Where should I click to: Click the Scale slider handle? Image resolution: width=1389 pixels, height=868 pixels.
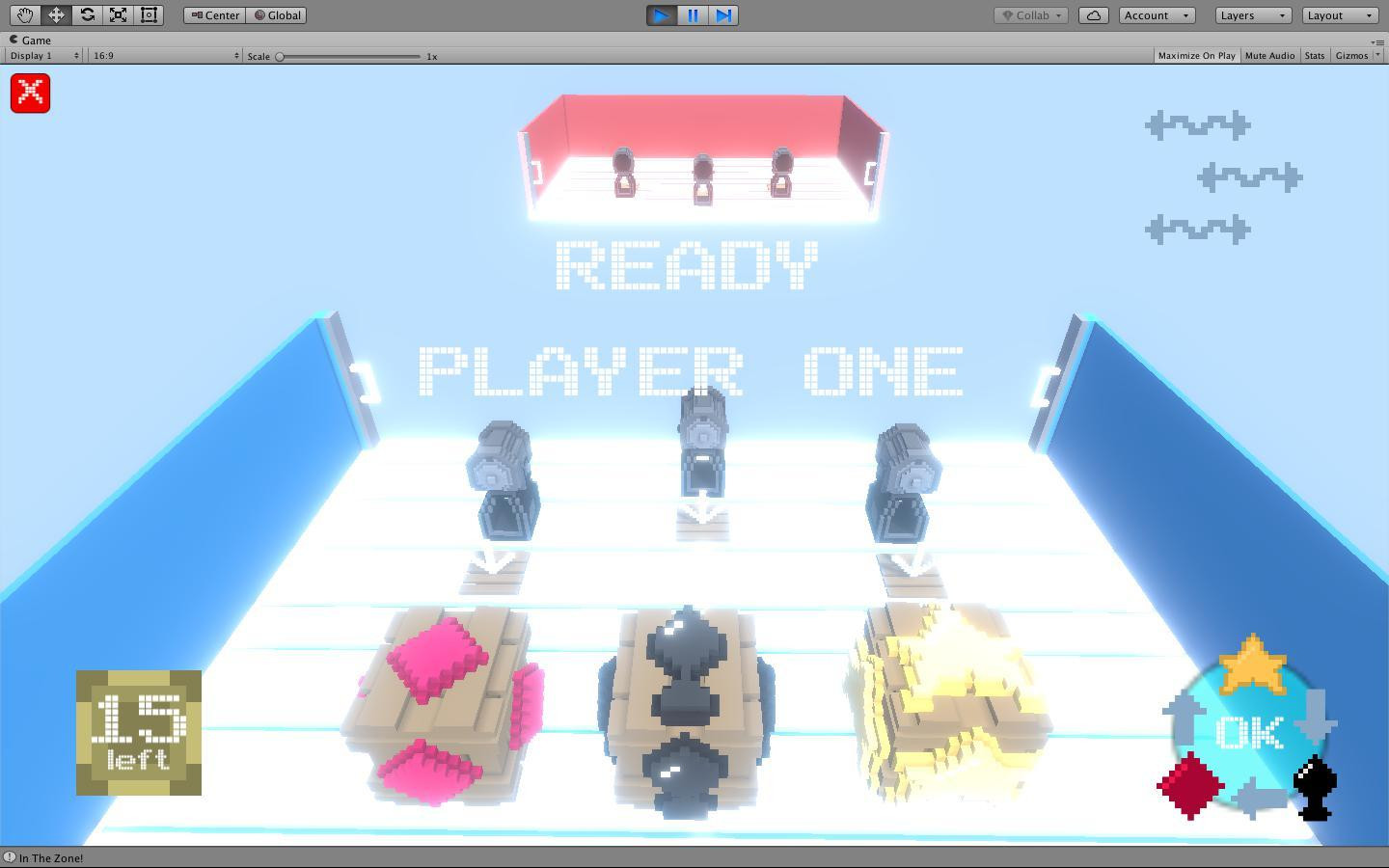280,56
